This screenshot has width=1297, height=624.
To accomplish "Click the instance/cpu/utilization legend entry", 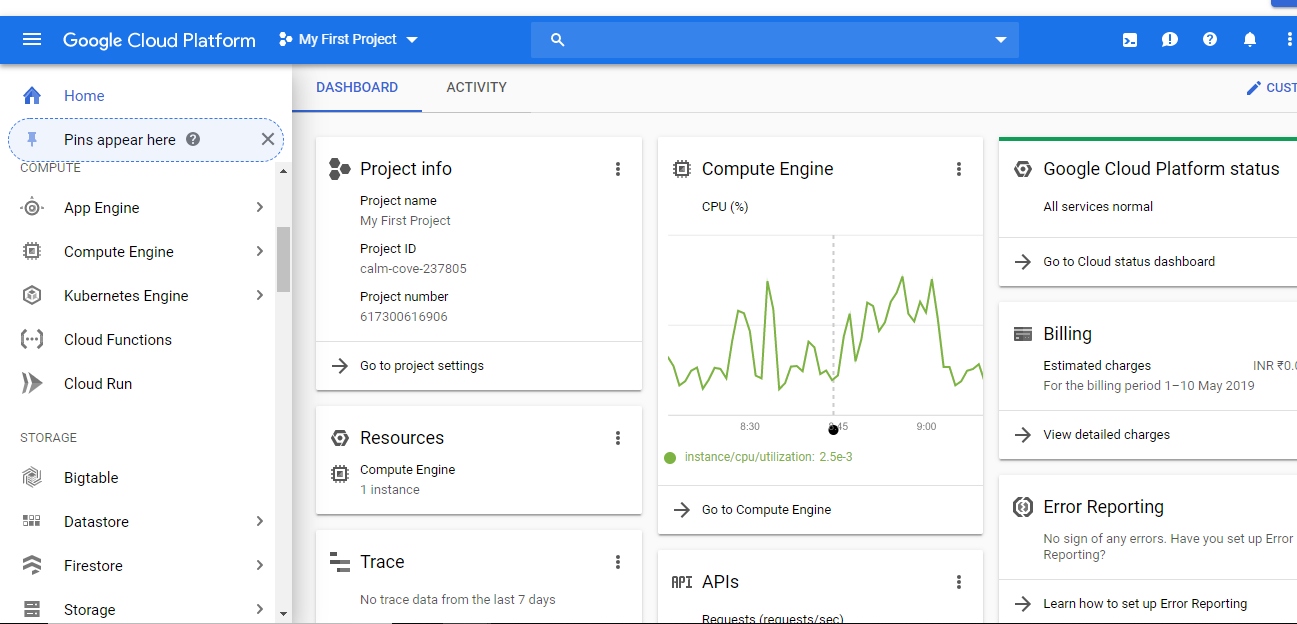I will tap(759, 457).
